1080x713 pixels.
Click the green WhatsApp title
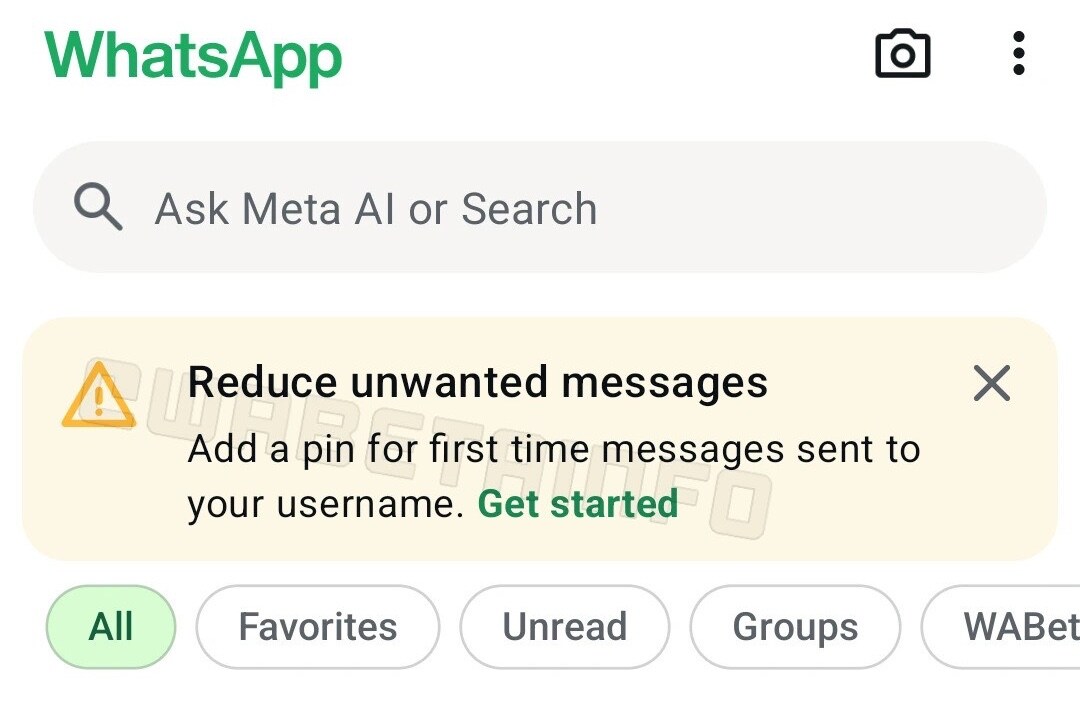[193, 55]
